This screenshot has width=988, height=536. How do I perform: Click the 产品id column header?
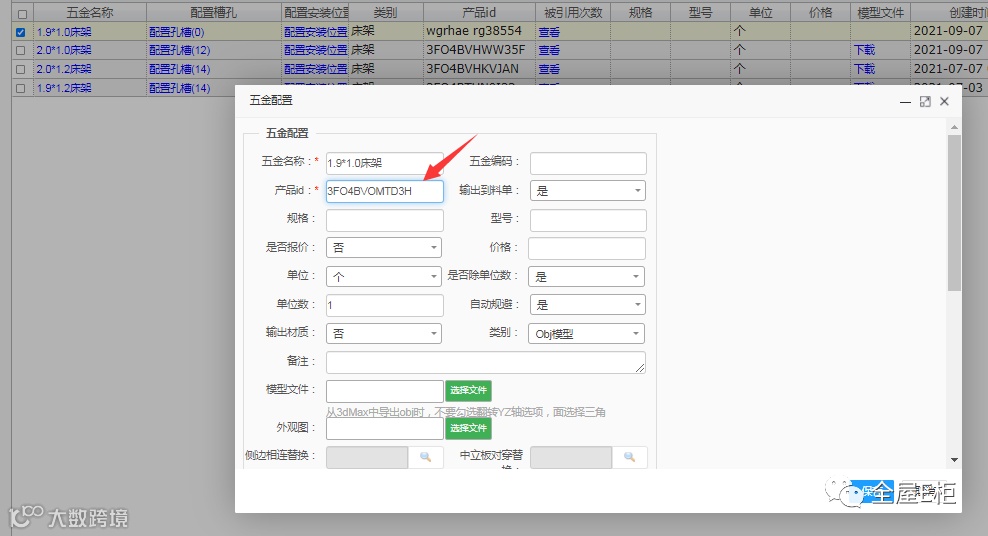point(479,13)
